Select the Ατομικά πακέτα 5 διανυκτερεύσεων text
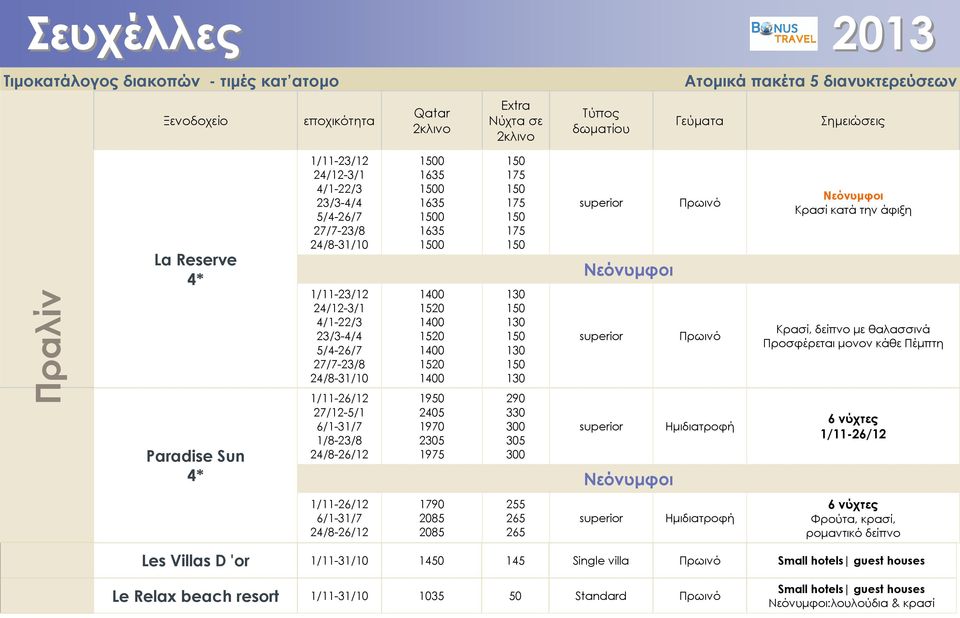 (x=820, y=81)
